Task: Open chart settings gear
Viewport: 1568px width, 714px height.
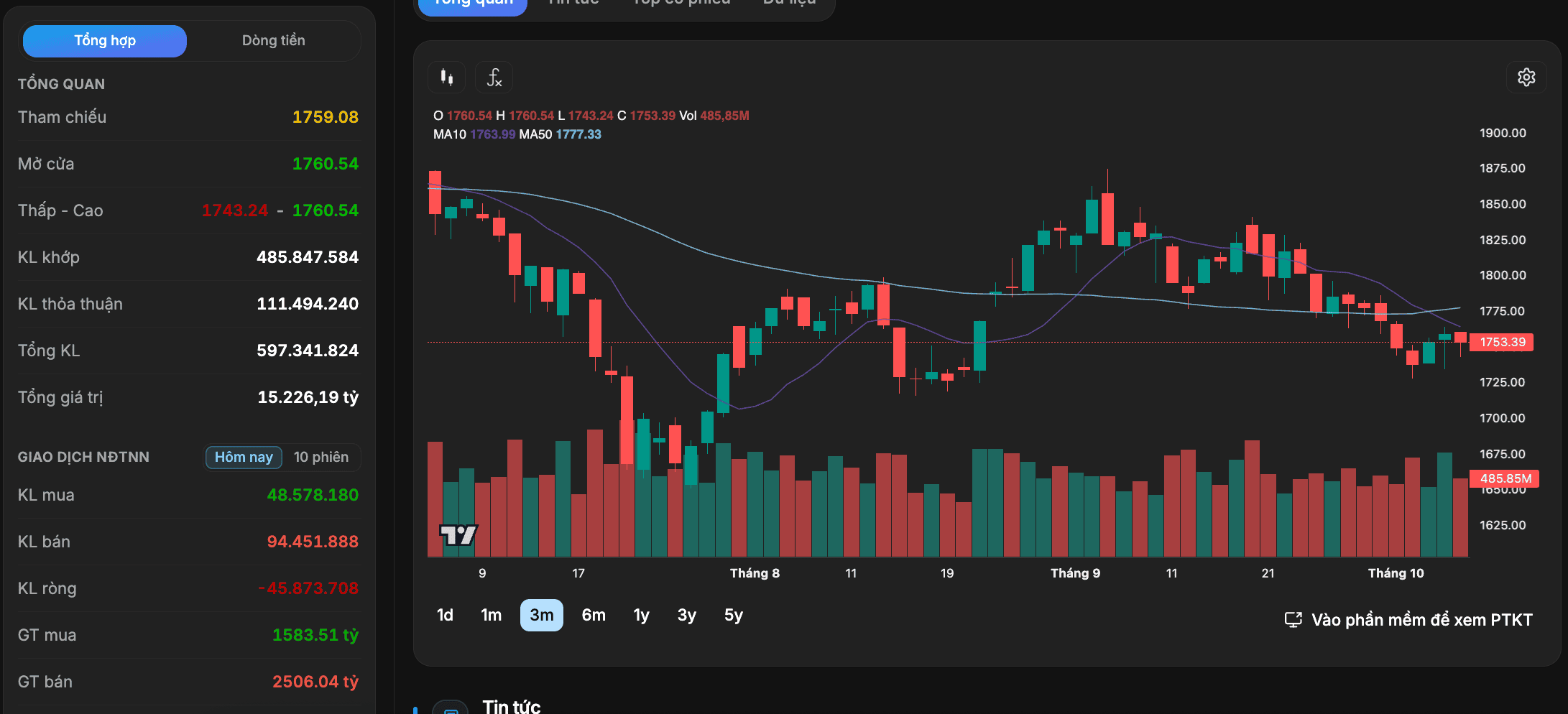Action: pyautogui.click(x=1526, y=78)
